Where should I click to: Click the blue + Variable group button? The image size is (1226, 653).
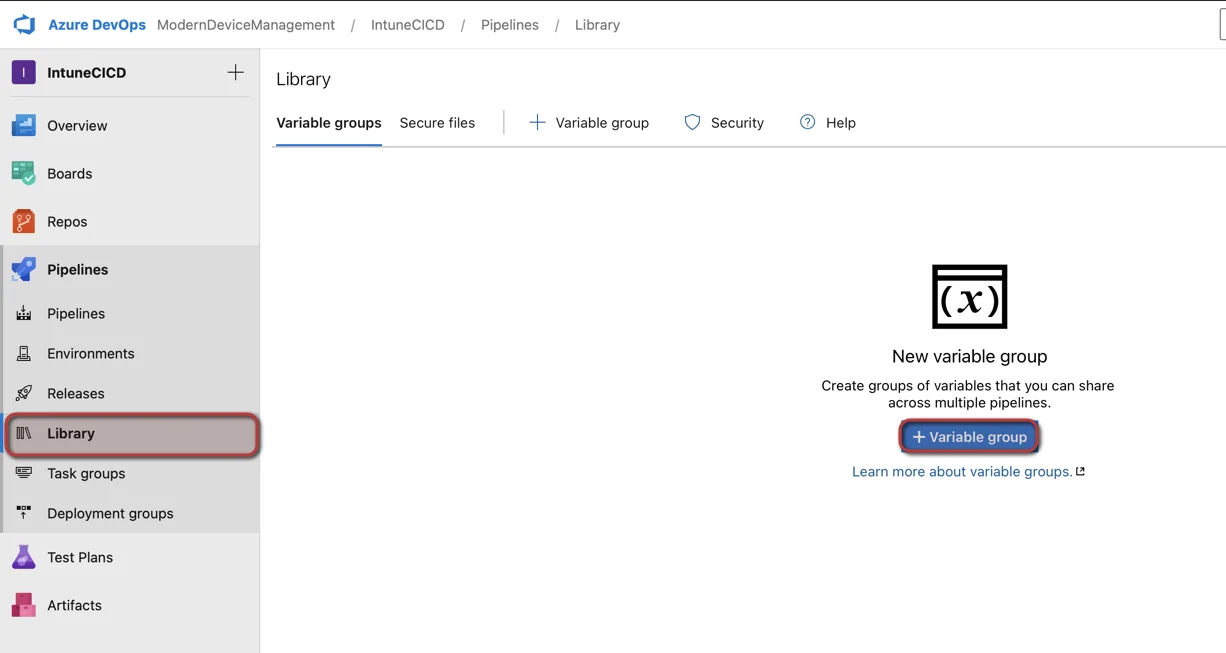(970, 437)
